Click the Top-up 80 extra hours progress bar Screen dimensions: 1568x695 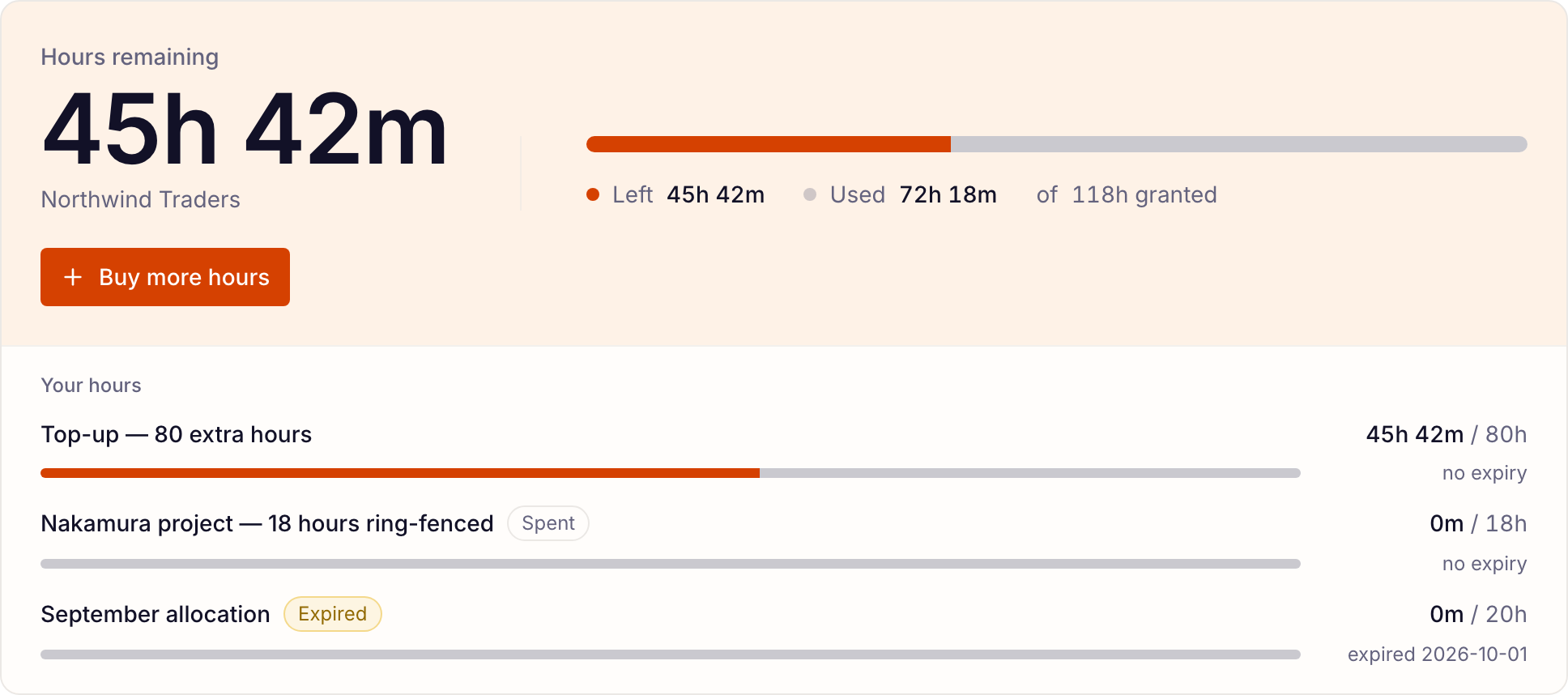[671, 473]
